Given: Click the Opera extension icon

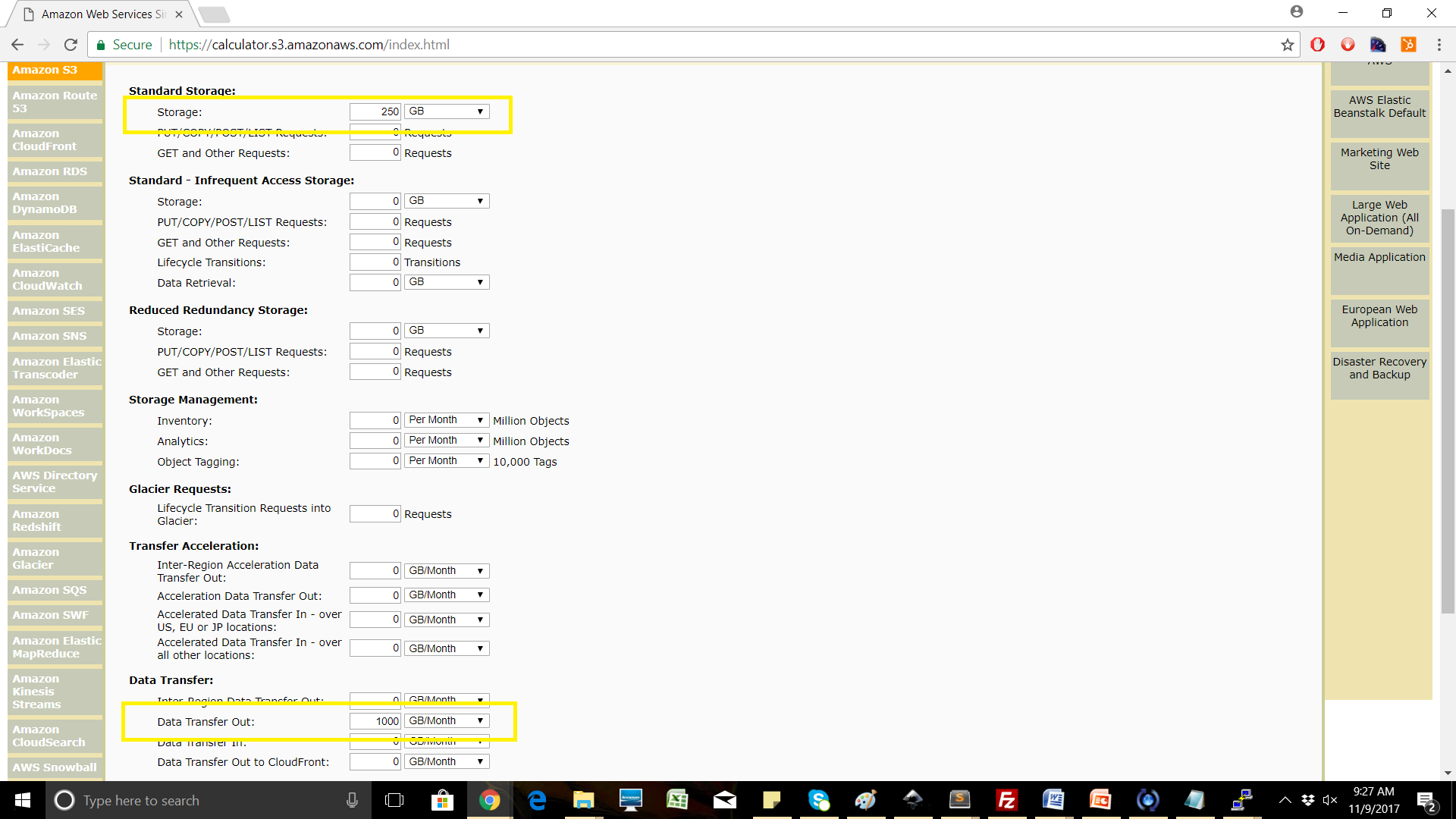Looking at the screenshot, I should (x=1317, y=45).
